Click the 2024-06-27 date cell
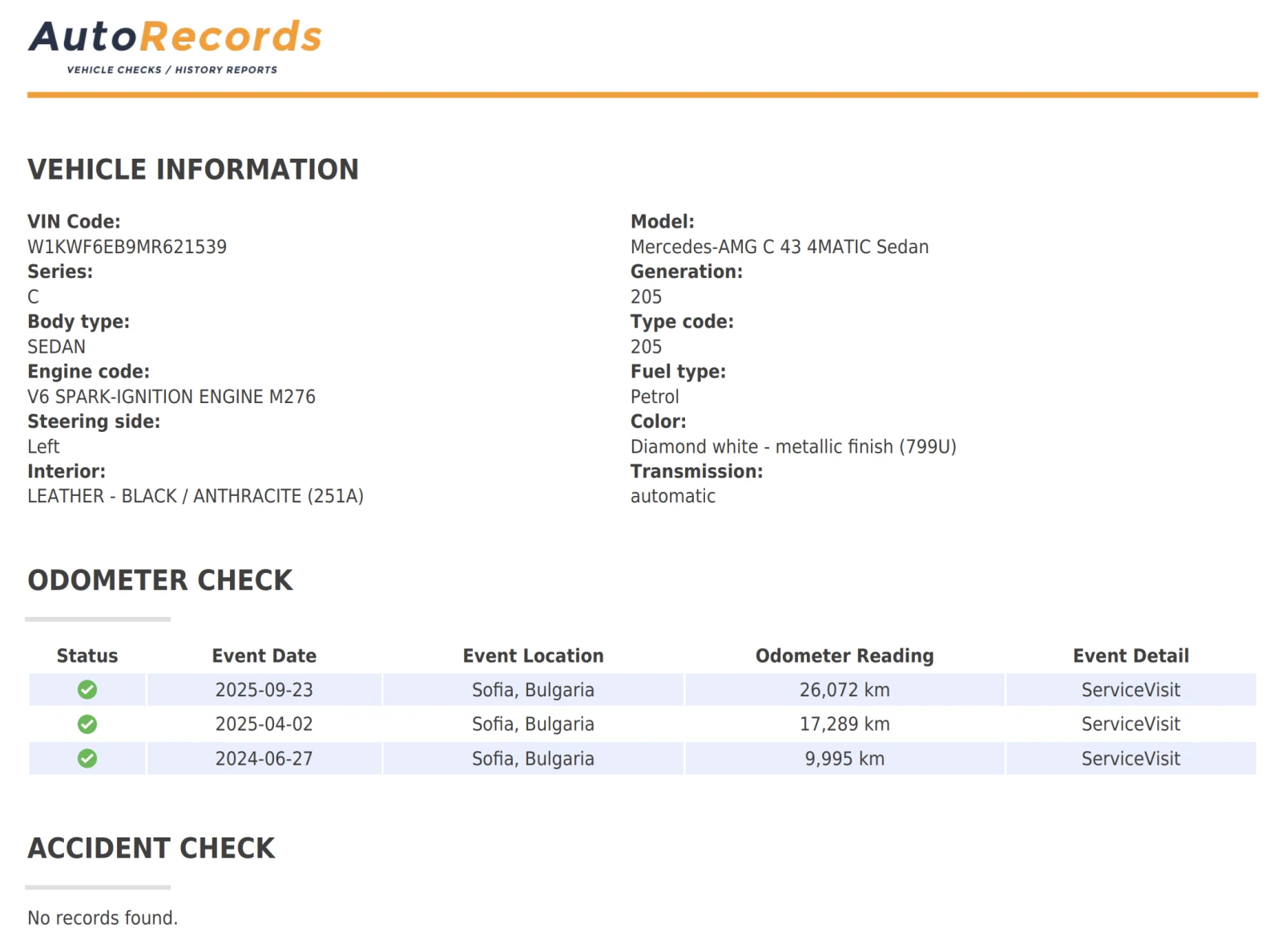 (x=264, y=759)
